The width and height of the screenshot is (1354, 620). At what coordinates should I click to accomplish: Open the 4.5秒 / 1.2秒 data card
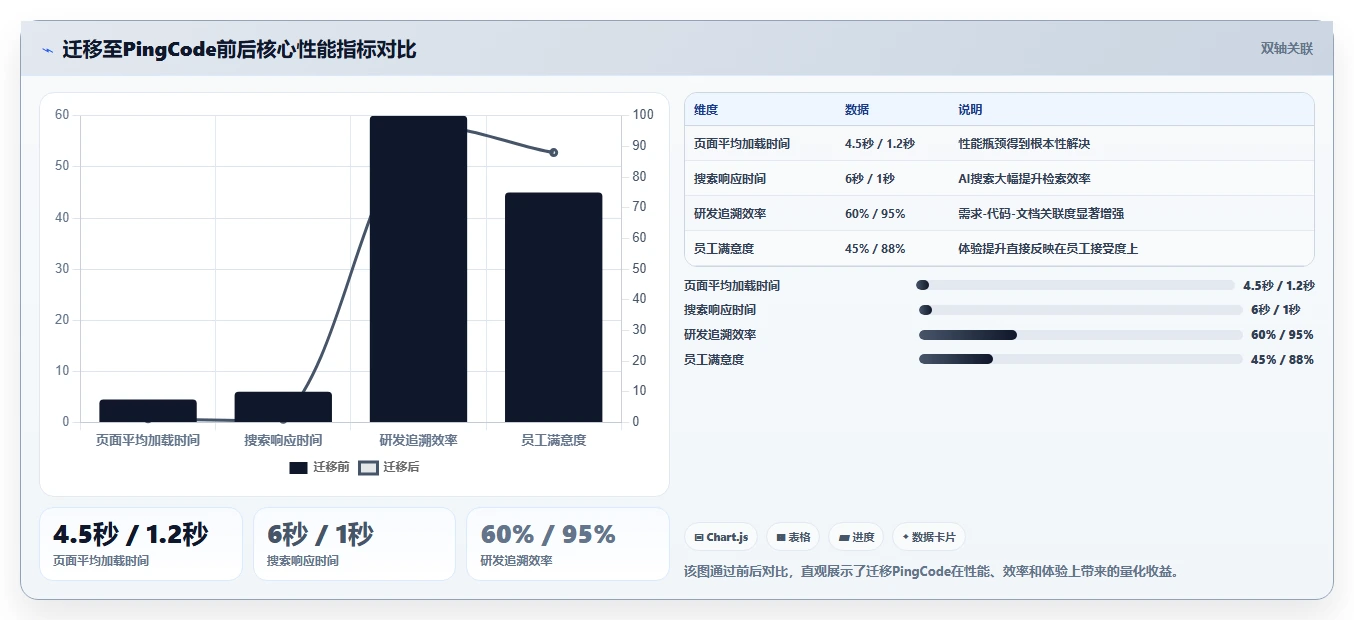pos(141,544)
